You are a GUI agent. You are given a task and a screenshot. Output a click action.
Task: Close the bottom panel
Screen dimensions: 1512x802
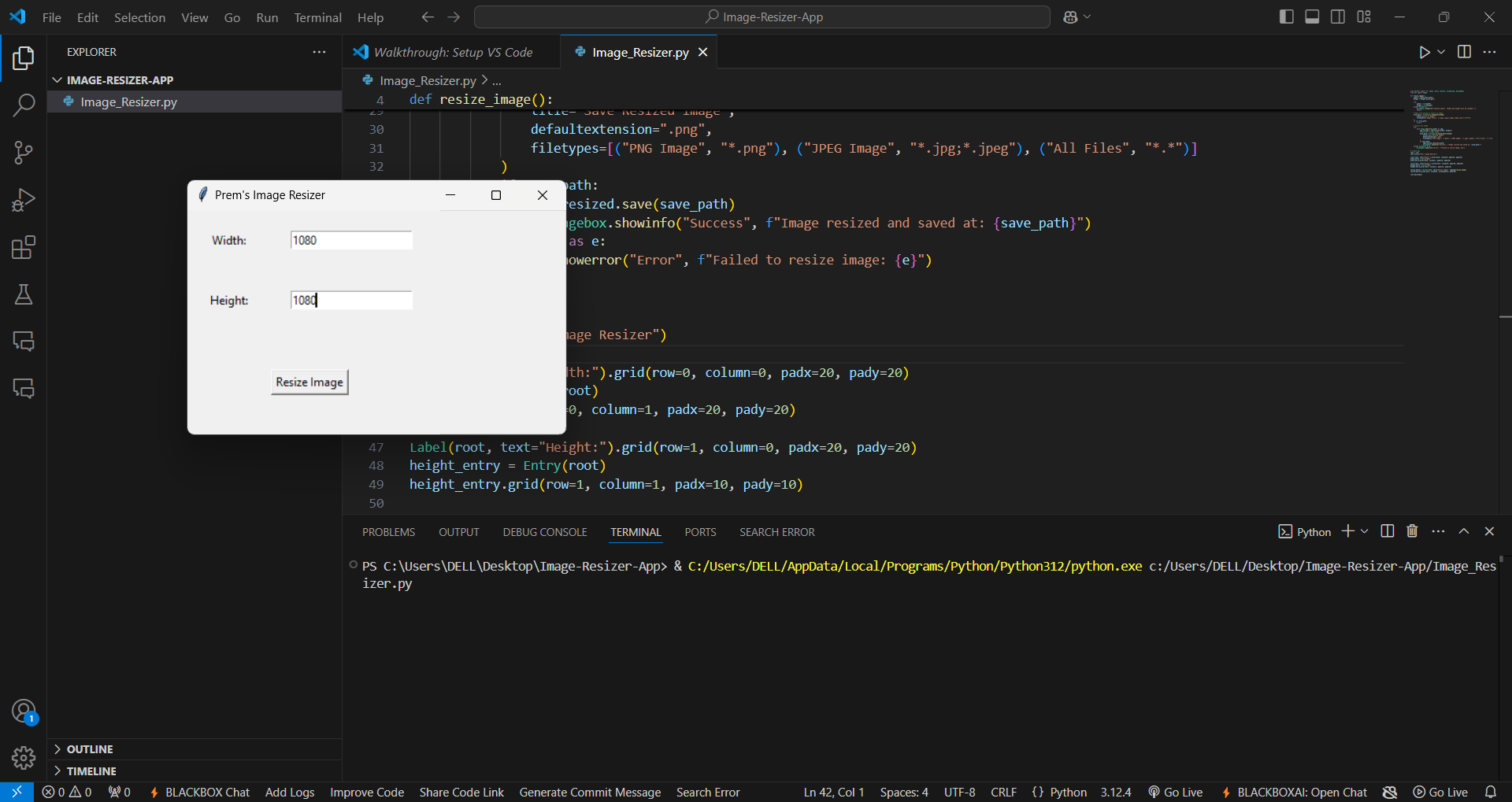point(1489,531)
